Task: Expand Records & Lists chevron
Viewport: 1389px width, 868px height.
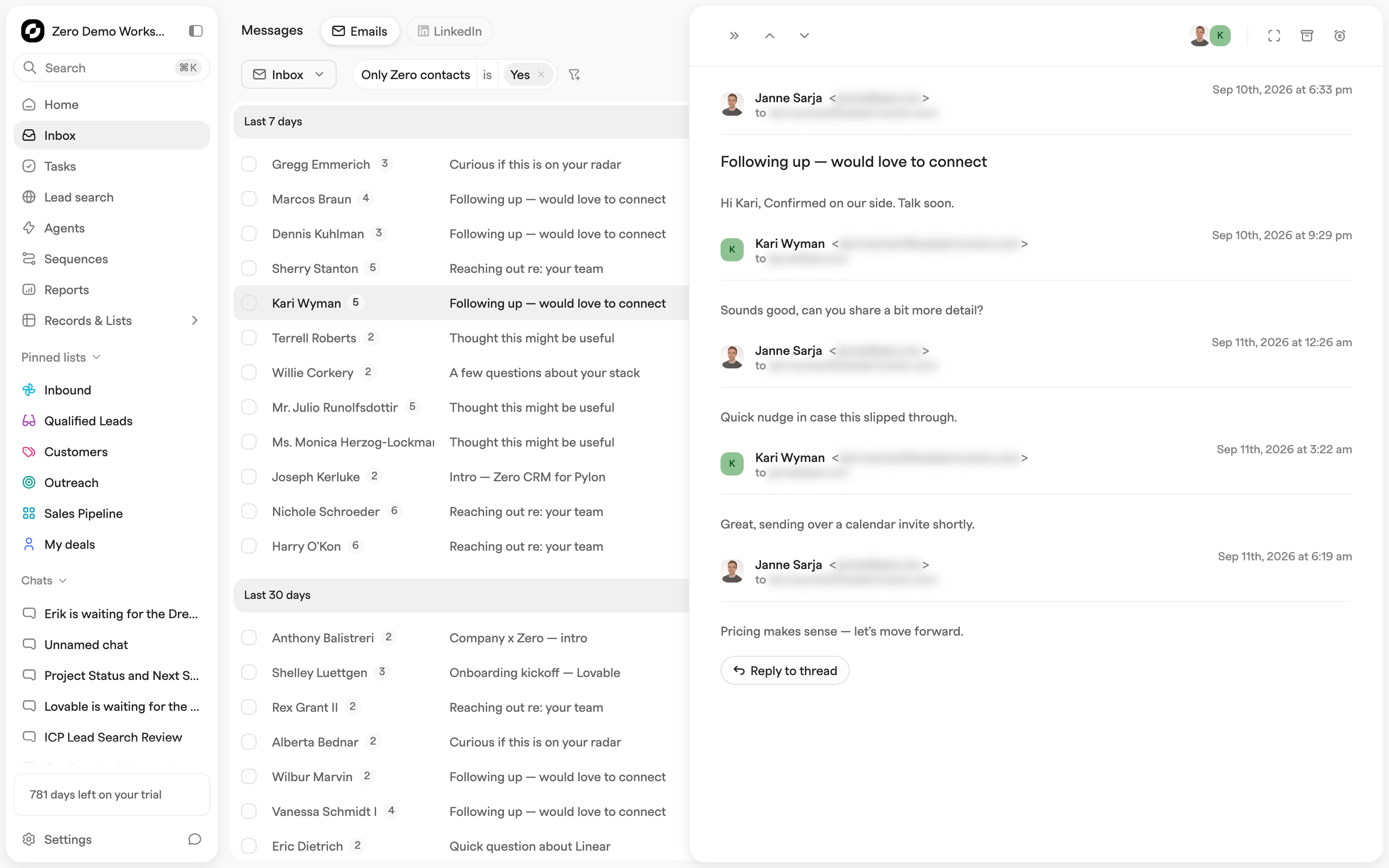Action: click(194, 320)
